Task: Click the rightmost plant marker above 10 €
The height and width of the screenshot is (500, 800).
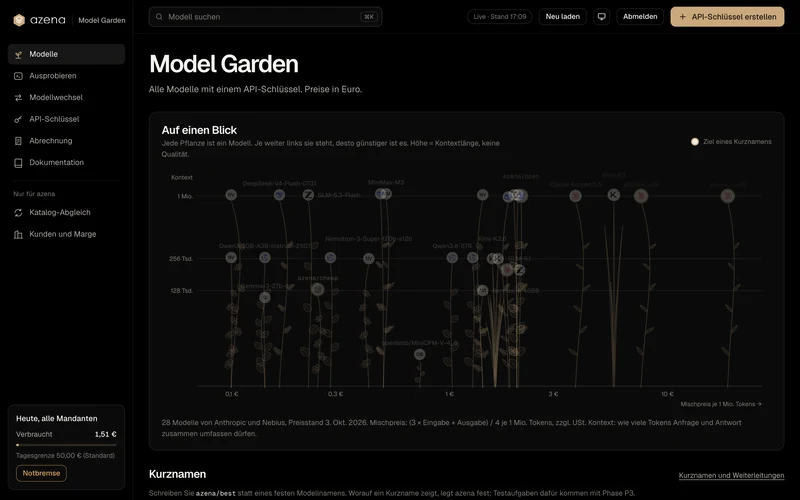Action: (727, 195)
